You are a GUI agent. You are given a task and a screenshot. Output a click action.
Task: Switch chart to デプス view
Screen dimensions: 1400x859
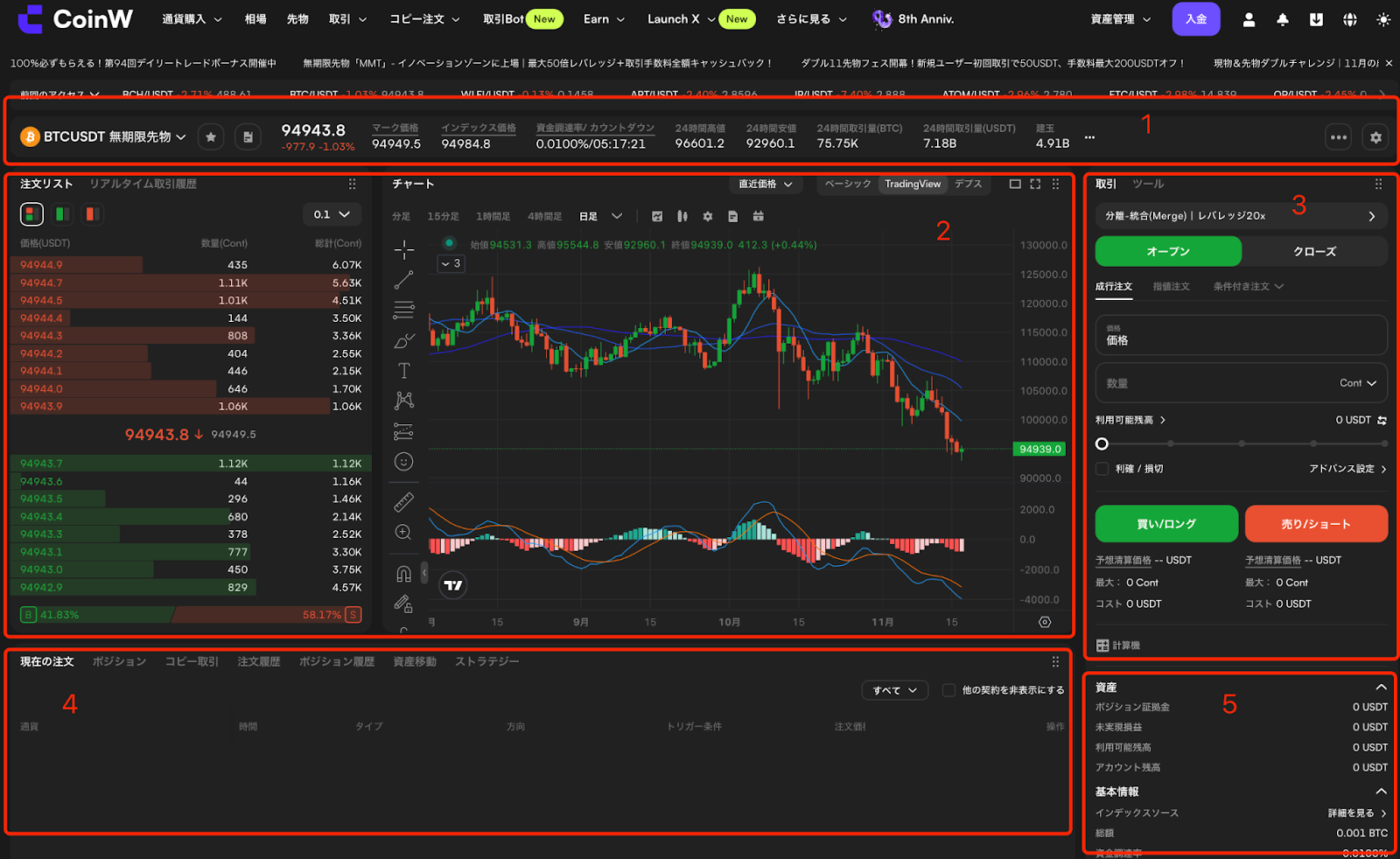click(x=968, y=184)
